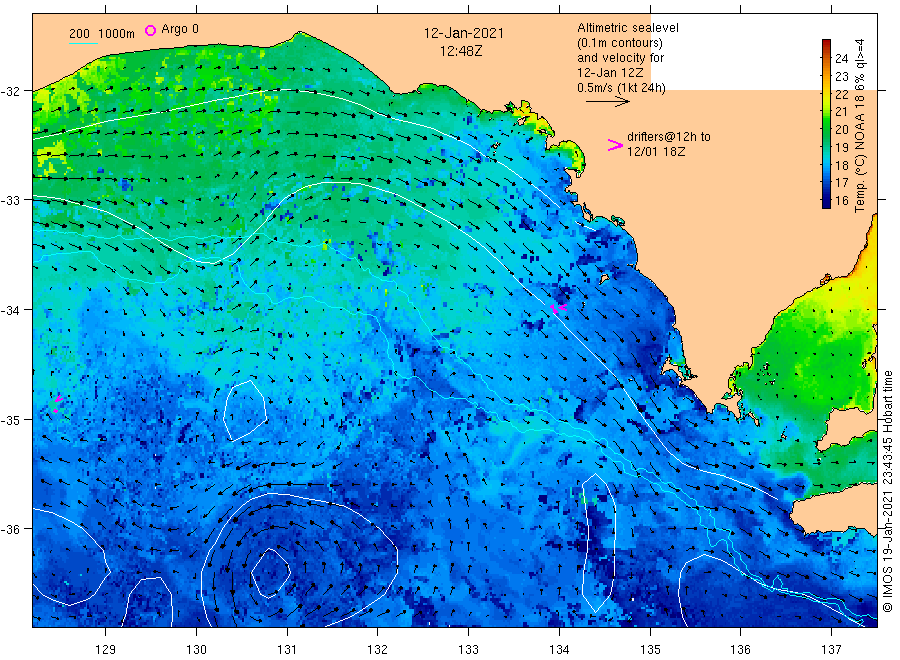The width and height of the screenshot is (900, 660).
Task: Click the '1000m' depth legend label
Action: [x=116, y=33]
